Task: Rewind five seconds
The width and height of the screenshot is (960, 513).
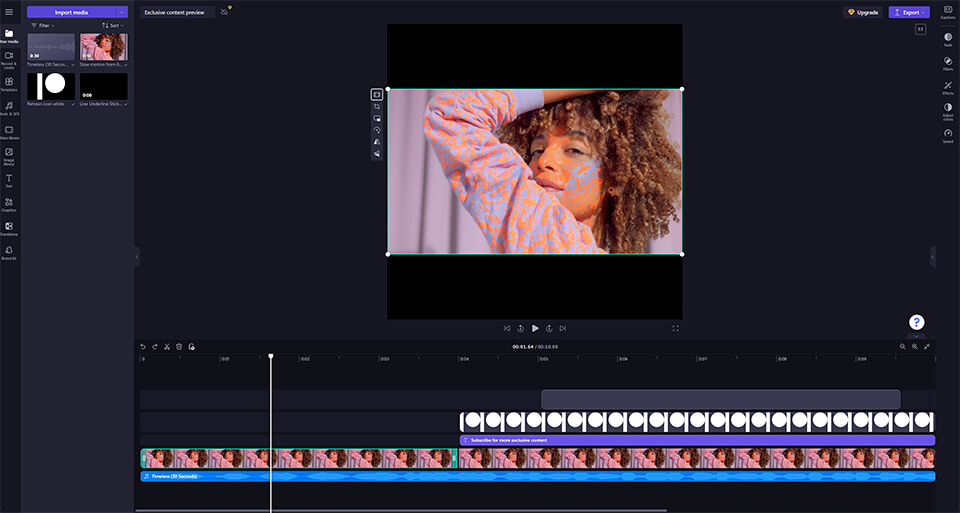Action: coord(520,328)
